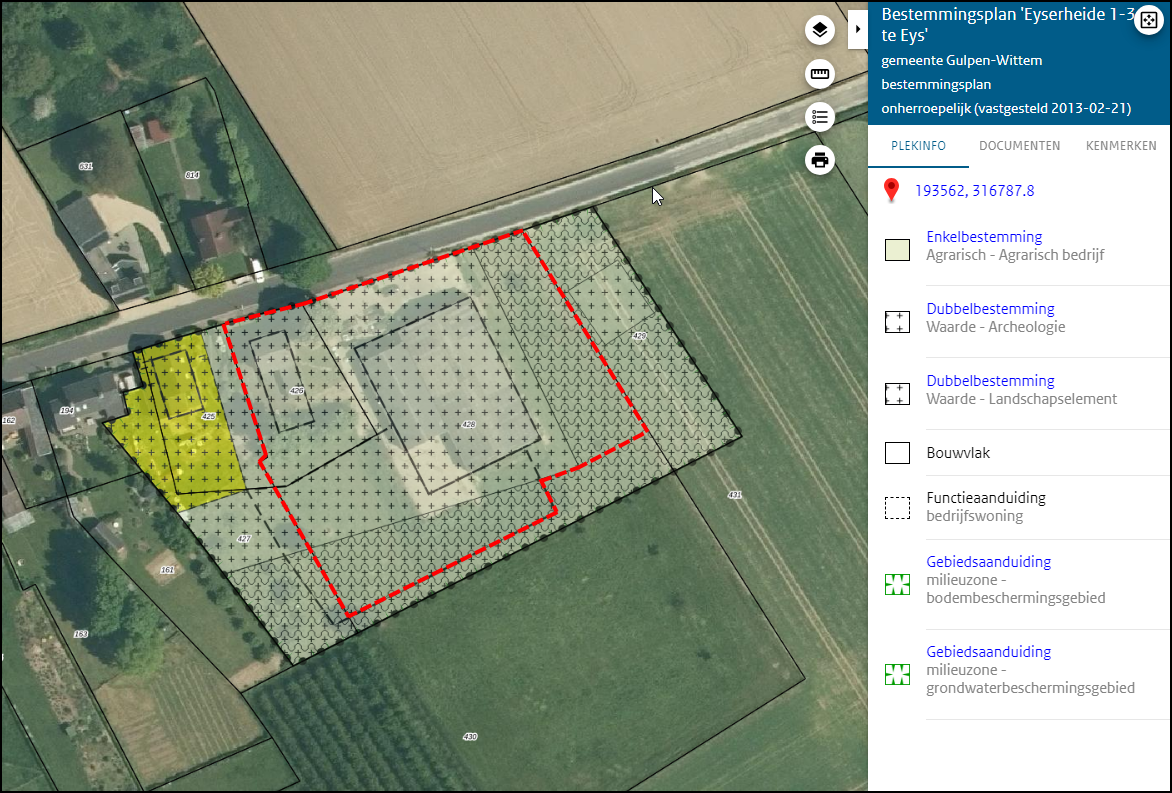This screenshot has width=1172, height=793.
Task: Open Gebiedsaanduiding link for grondwaterbeschermingsgebied
Action: click(x=988, y=652)
